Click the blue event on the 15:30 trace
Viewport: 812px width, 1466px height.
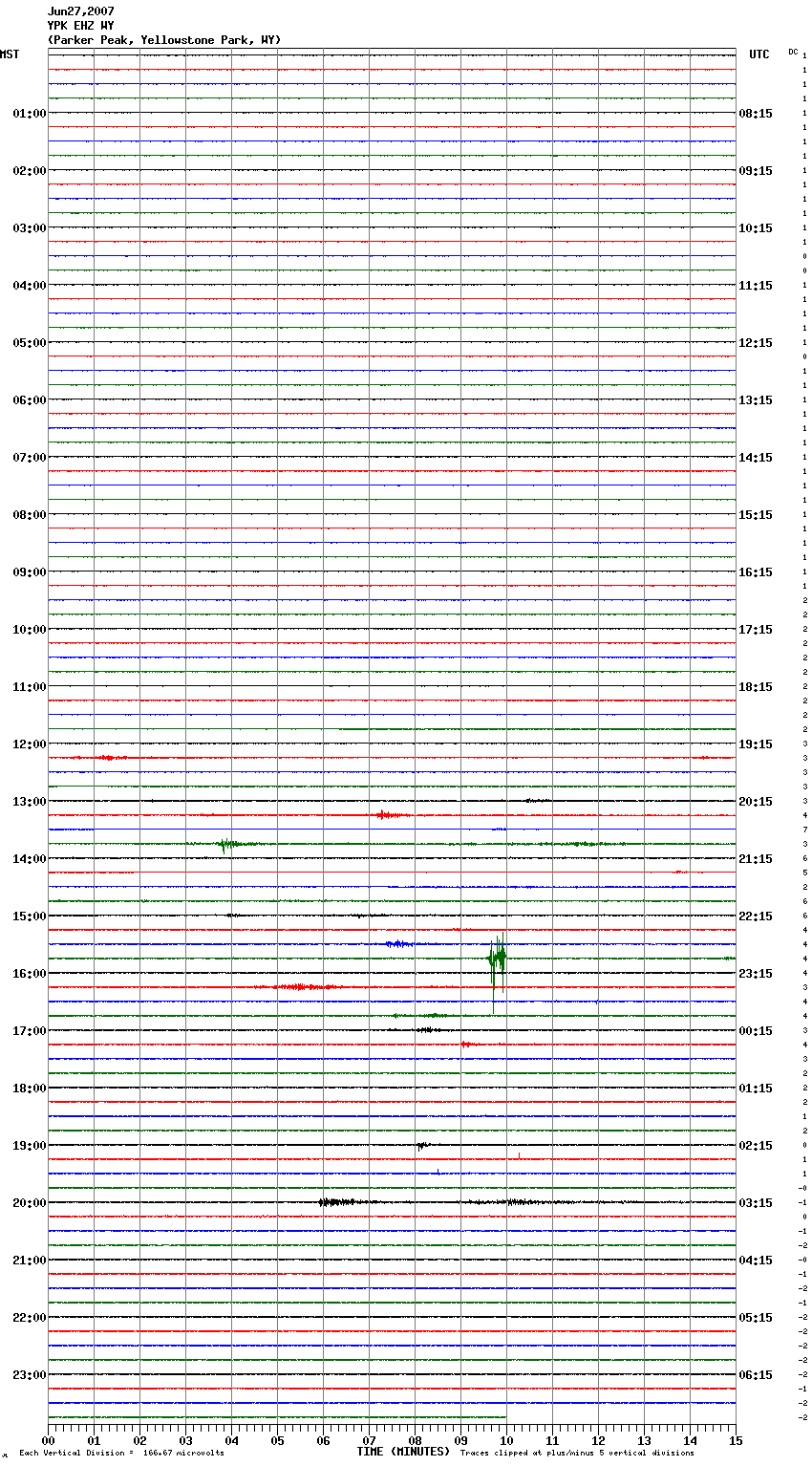(399, 943)
